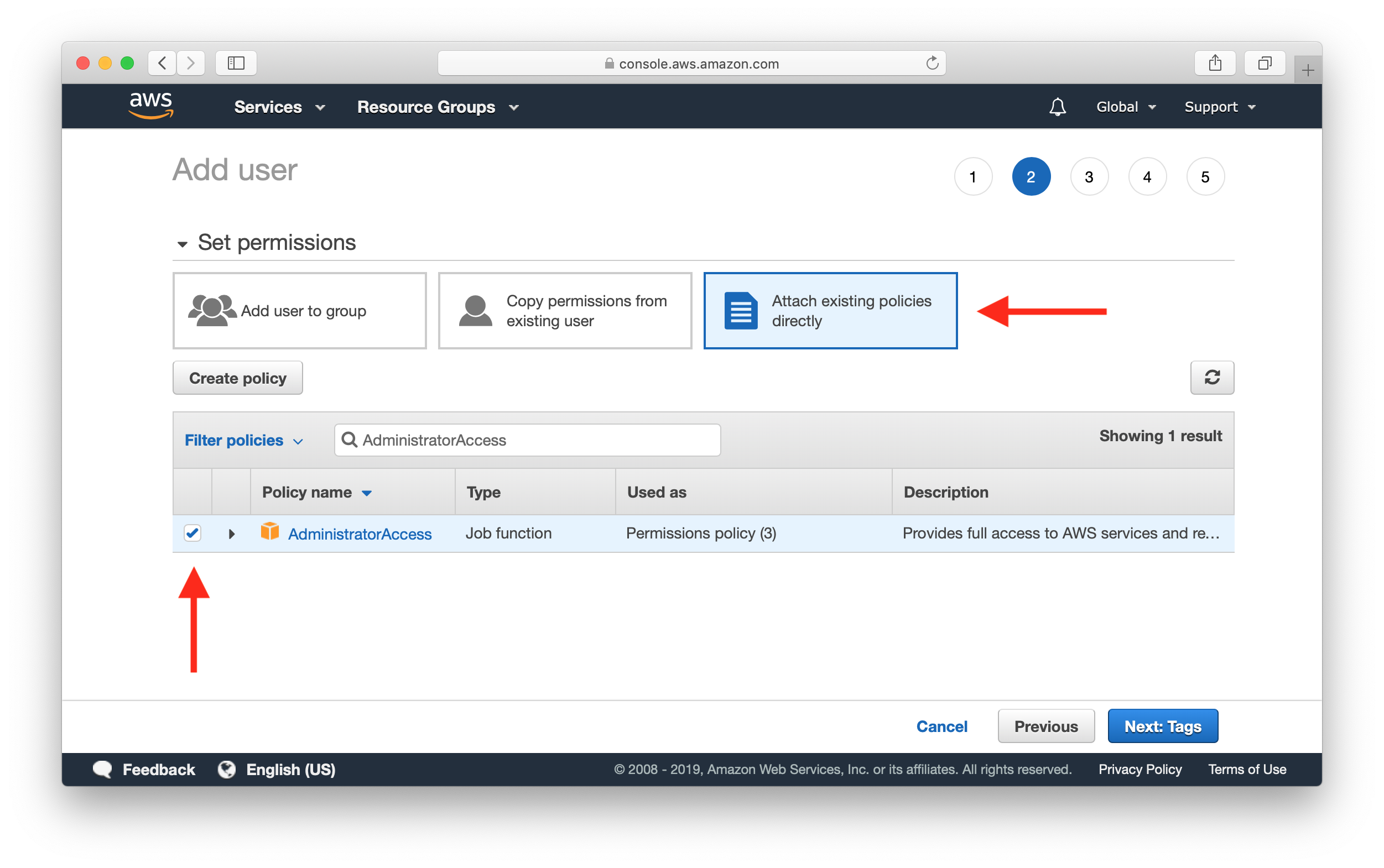Open the Global region dropdown
This screenshot has width=1384, height=868.
point(1126,107)
